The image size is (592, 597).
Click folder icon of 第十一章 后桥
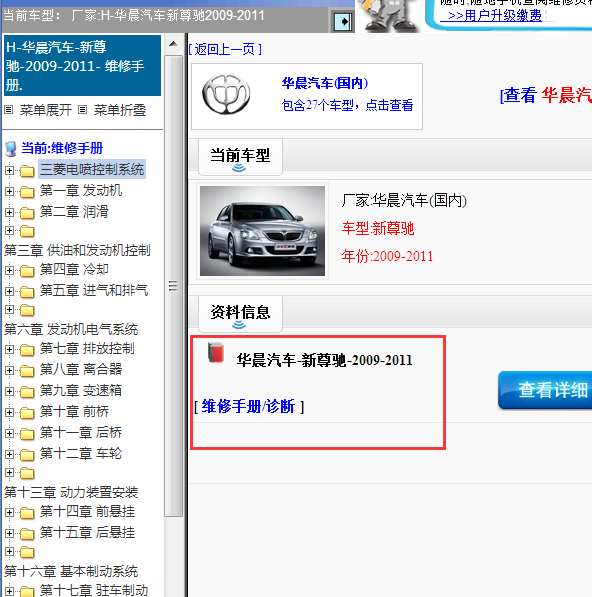coord(27,433)
